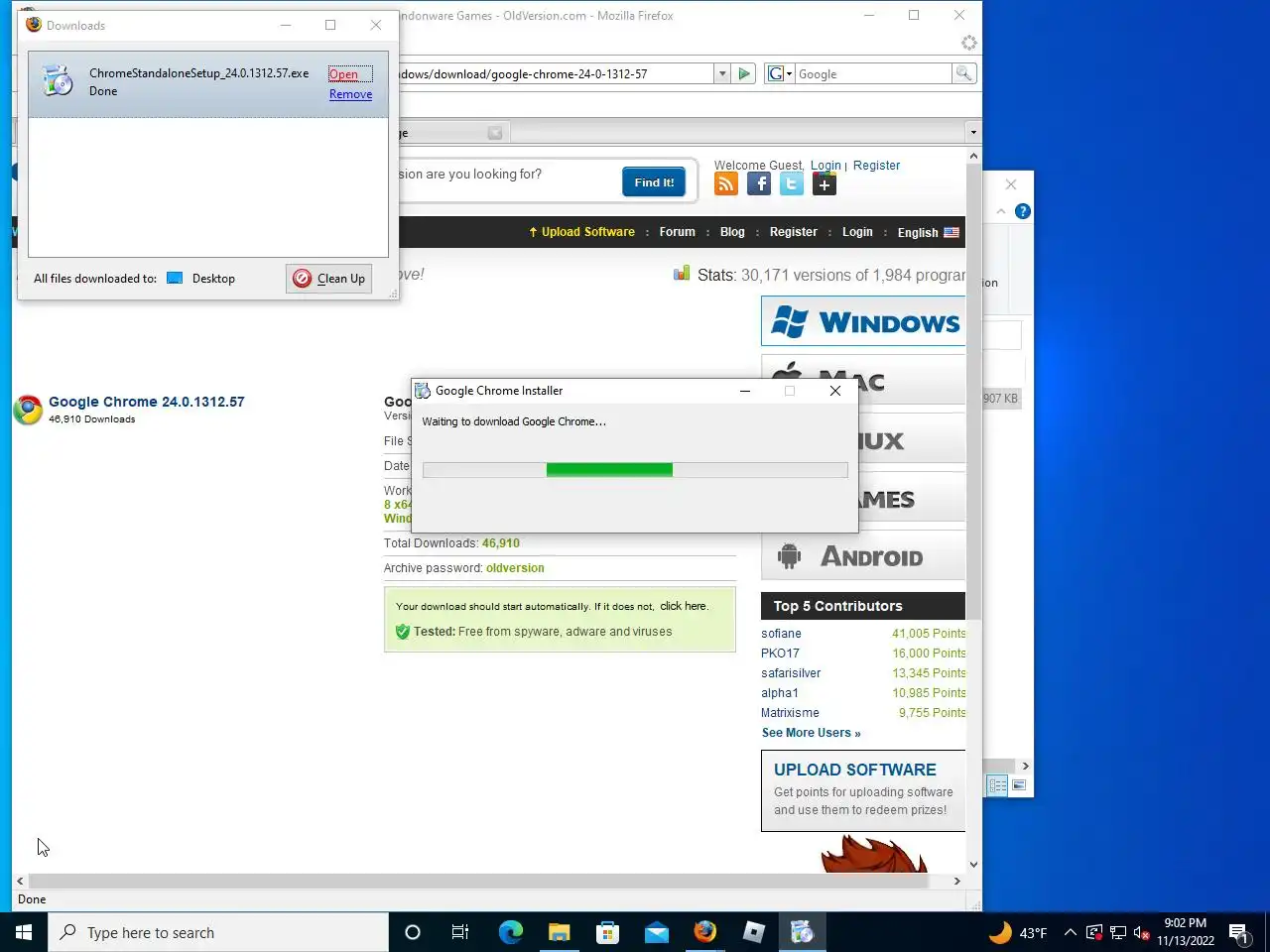
Task: Click the vertical scrollbar down arrow in Firefox
Action: (973, 865)
